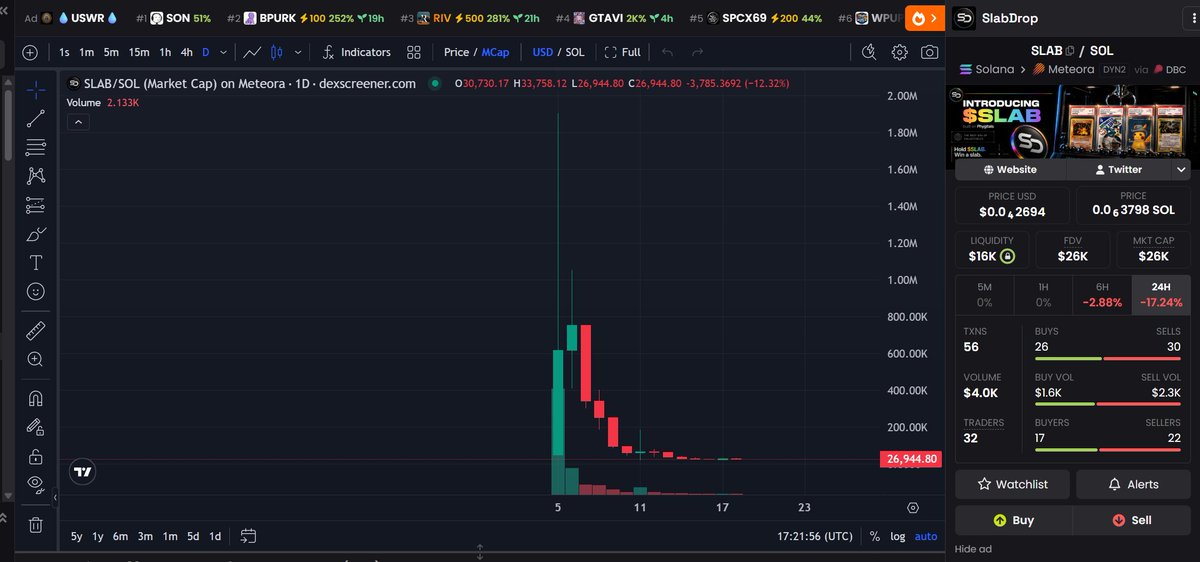Take a chart snapshot with camera icon
The image size is (1200, 562).
[930, 52]
